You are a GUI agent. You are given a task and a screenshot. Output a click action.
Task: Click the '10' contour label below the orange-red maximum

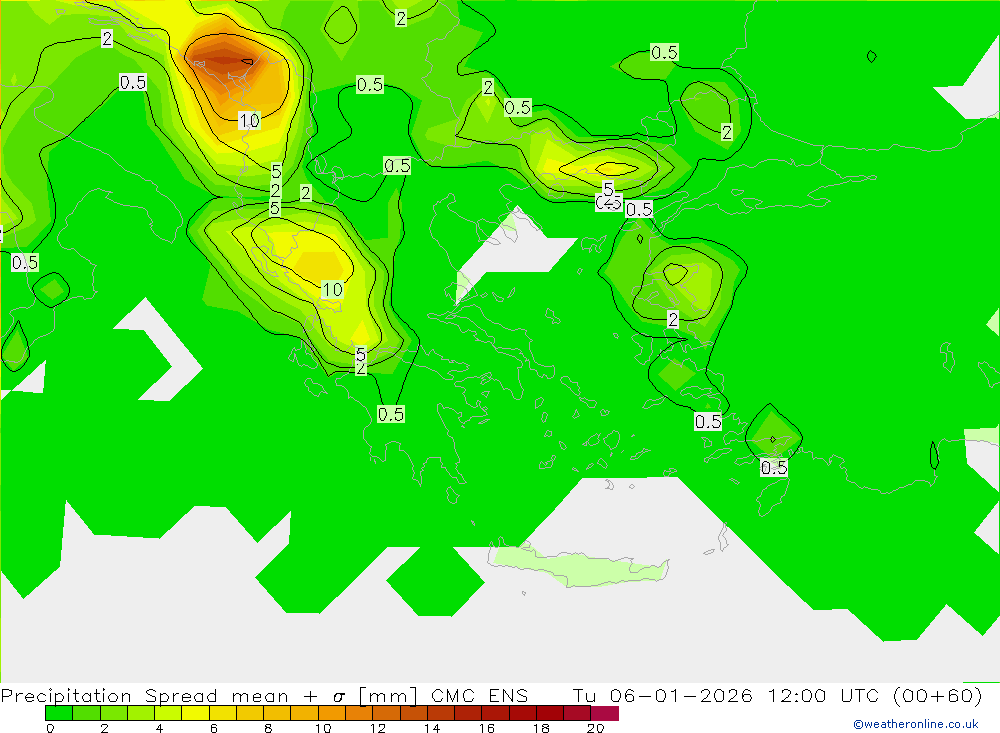(249, 121)
